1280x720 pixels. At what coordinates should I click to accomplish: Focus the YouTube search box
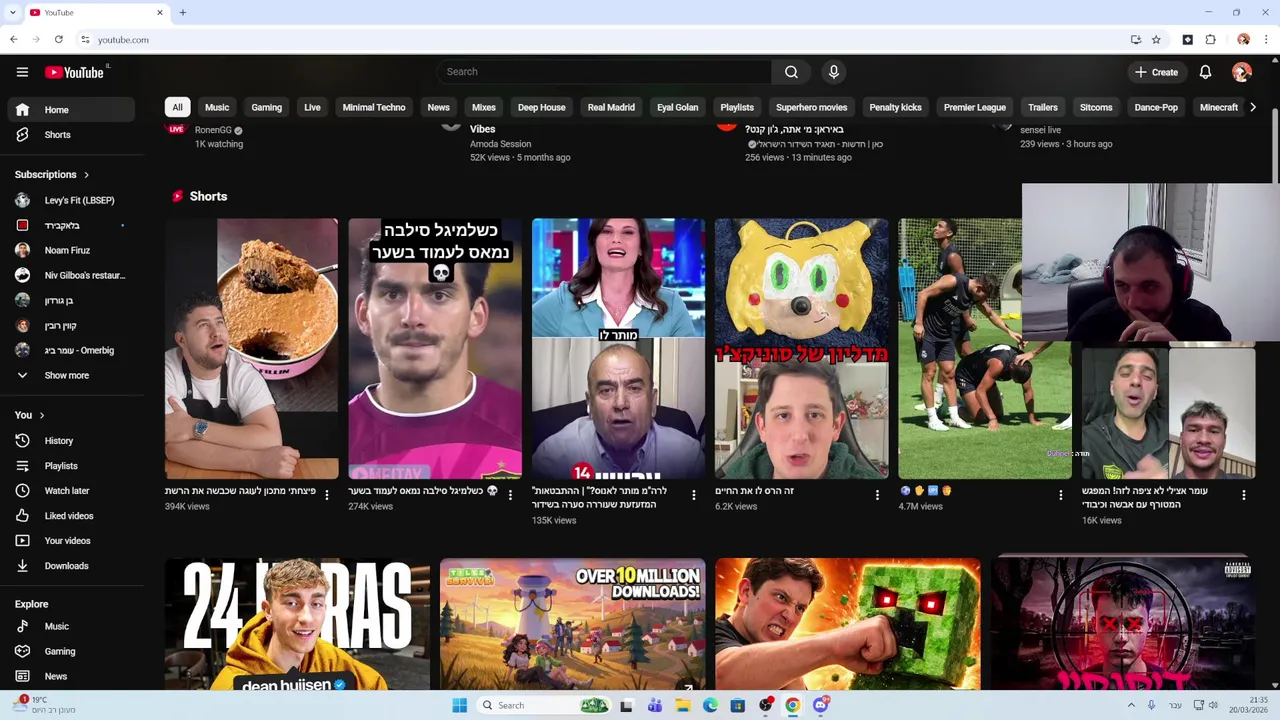604,72
